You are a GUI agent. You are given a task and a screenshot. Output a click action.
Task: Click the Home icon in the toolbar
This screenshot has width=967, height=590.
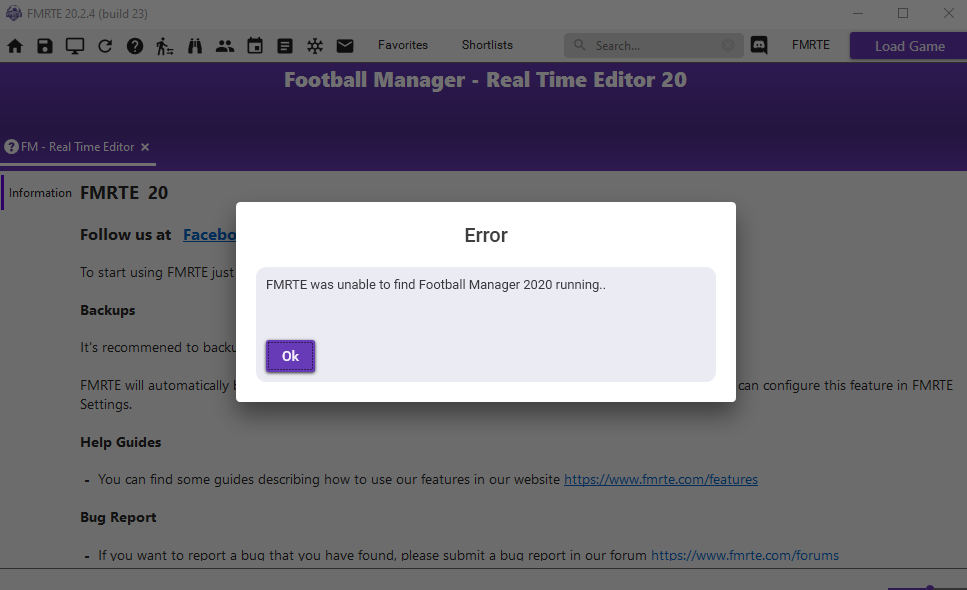[x=15, y=46]
